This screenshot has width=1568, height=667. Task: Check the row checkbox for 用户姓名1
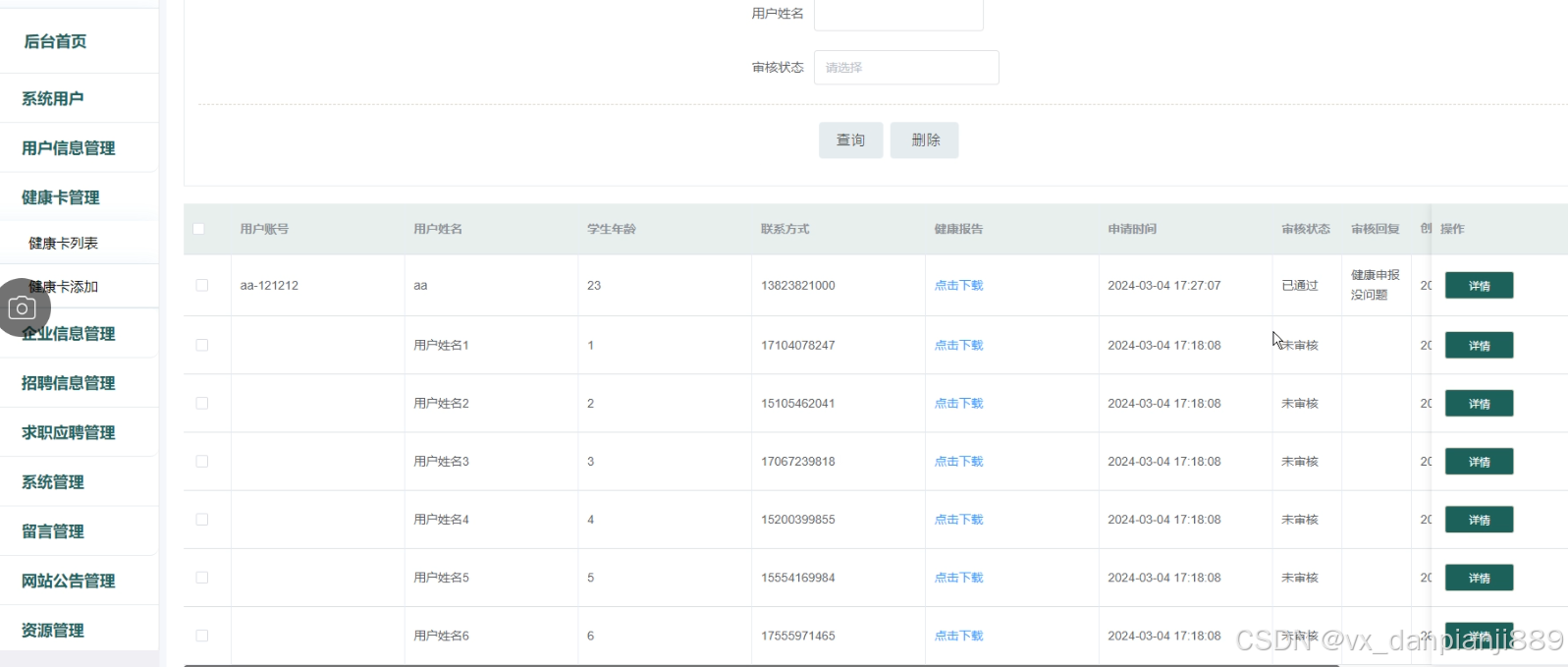(202, 345)
